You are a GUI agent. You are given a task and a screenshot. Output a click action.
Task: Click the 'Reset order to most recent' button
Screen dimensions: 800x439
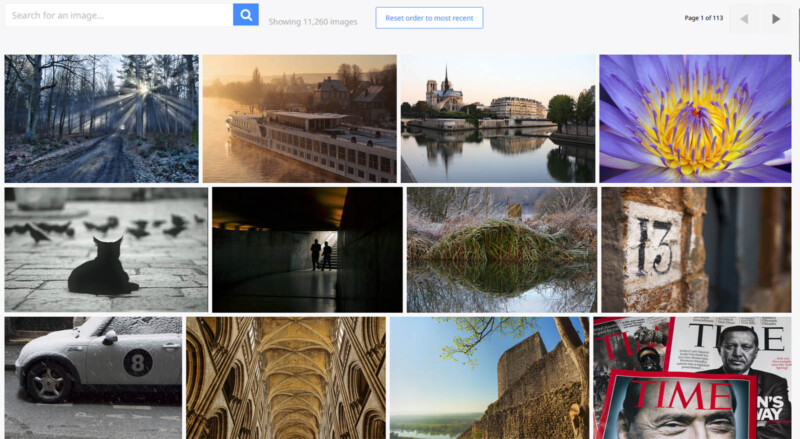(429, 18)
